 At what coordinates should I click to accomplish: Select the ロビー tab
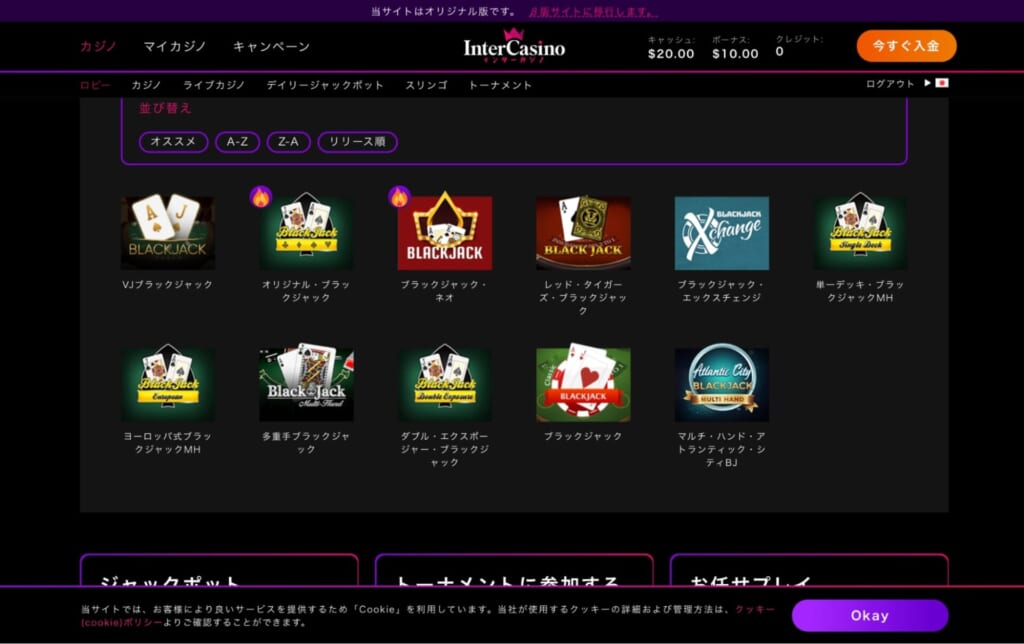tap(95, 85)
